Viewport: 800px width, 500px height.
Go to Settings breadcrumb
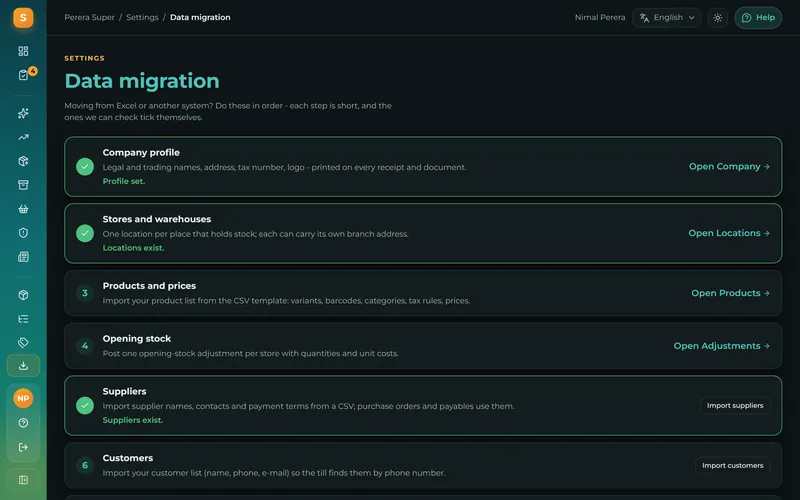tap(142, 17)
